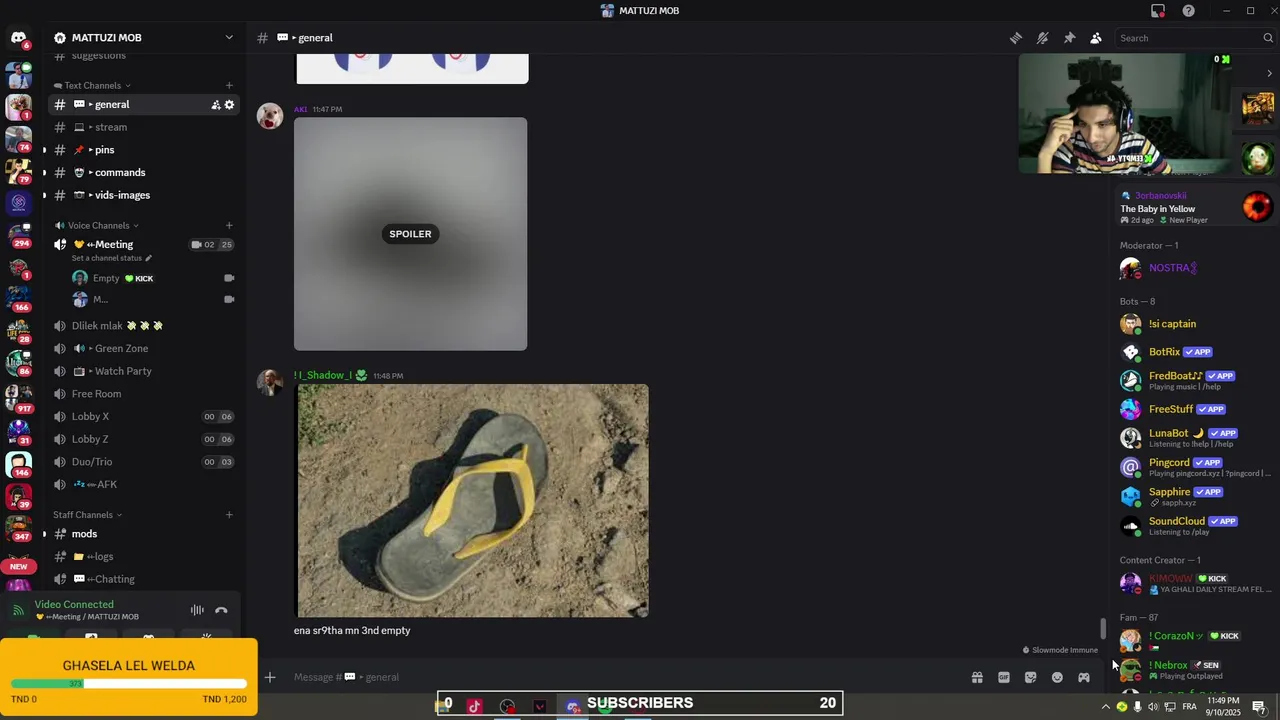The width and height of the screenshot is (1280, 720).
Task: Disconnect from voice with hang-up icon
Action: coord(221,610)
